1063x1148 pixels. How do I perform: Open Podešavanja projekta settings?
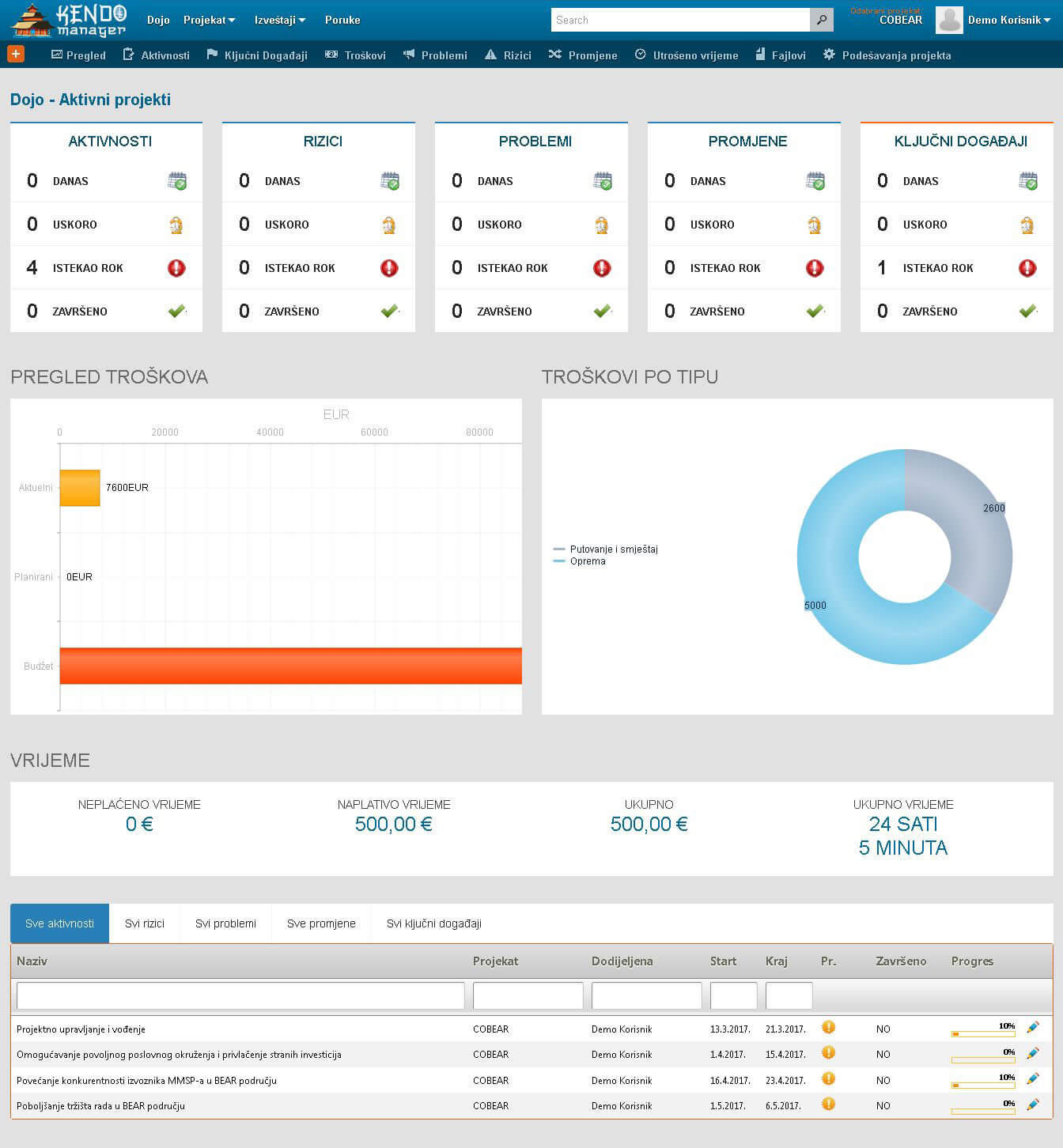(x=887, y=55)
